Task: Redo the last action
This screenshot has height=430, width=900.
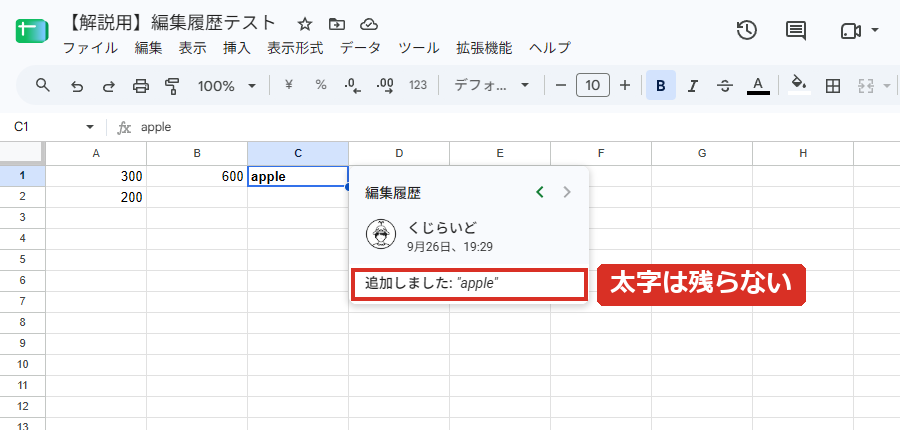Action: point(108,86)
